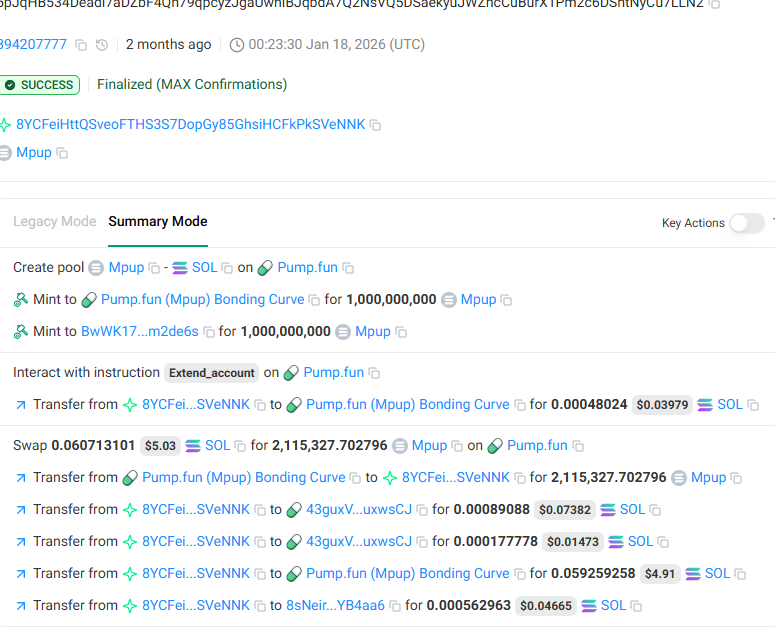
Task: Click the SUCCESS status badge
Action: 40,85
